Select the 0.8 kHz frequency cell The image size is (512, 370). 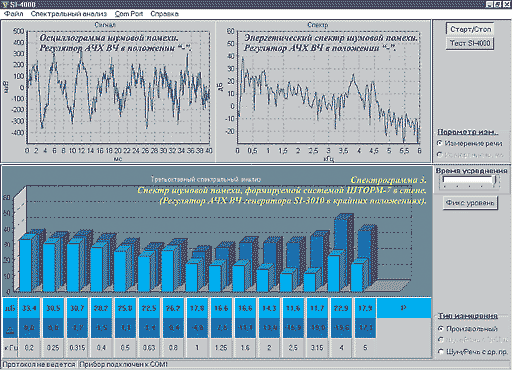(173, 348)
